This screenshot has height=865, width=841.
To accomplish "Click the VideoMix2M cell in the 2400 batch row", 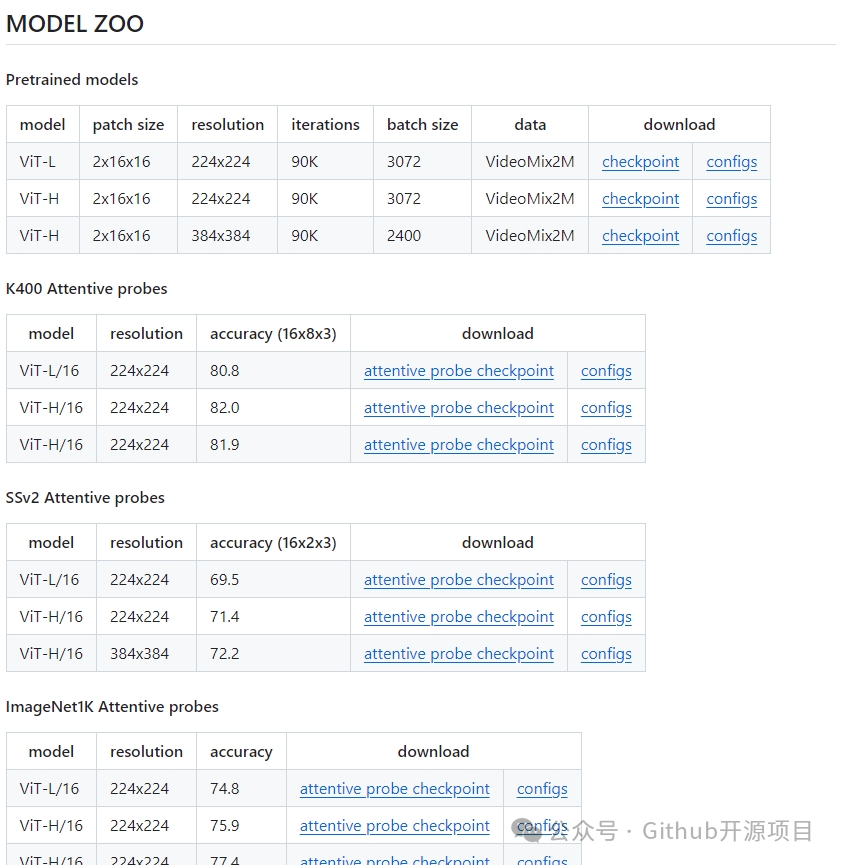I will point(530,236).
